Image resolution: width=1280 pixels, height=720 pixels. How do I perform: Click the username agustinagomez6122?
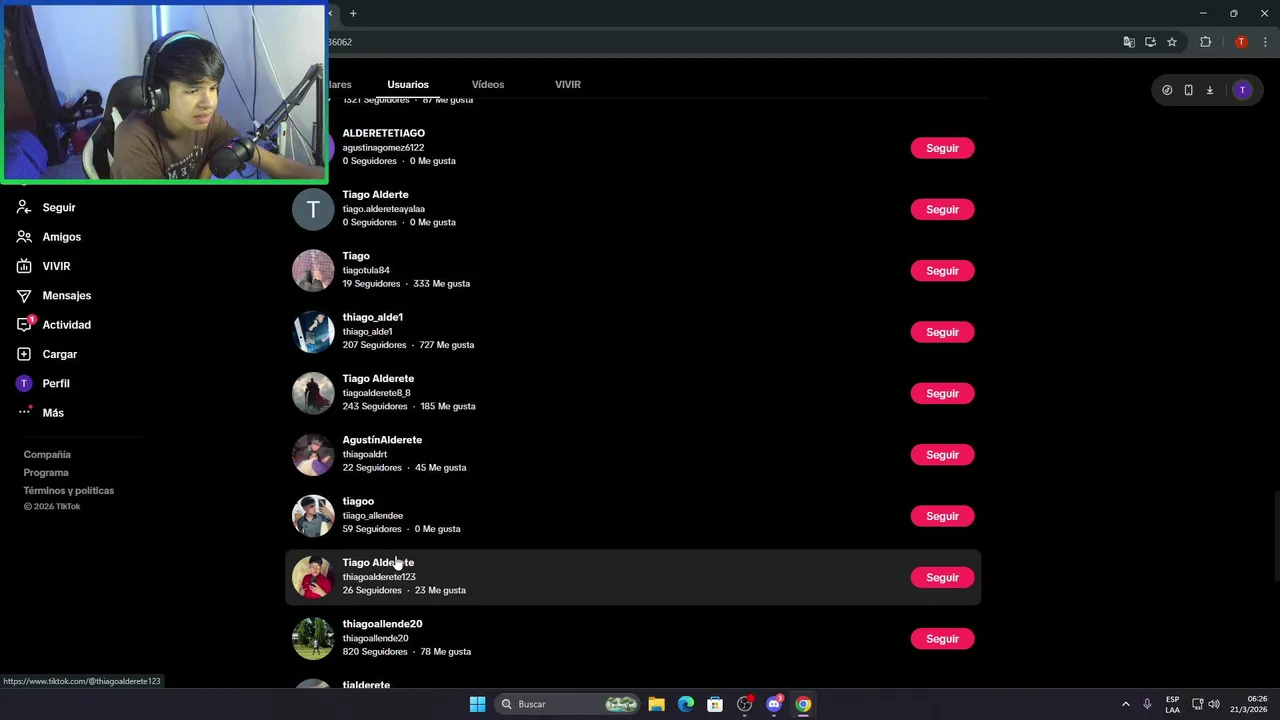(x=383, y=147)
